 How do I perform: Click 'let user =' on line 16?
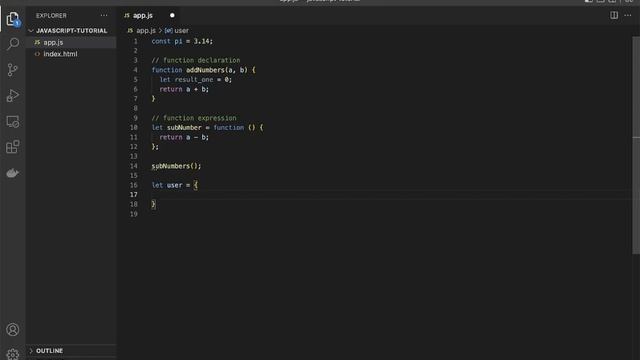(x=171, y=185)
